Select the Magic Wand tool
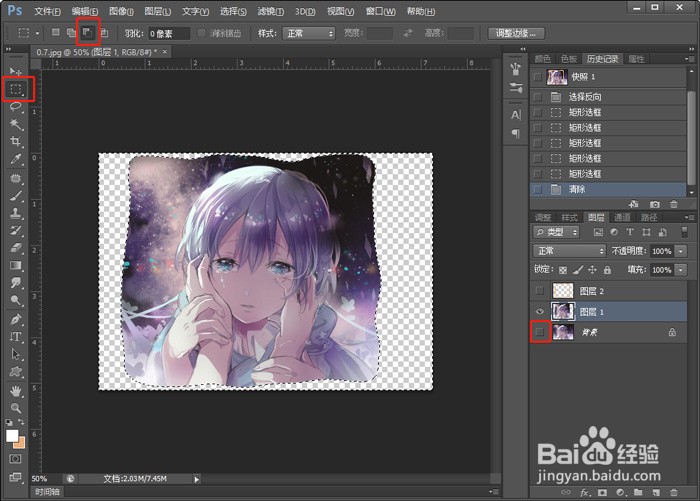This screenshot has height=501, width=700. pyautogui.click(x=16, y=124)
